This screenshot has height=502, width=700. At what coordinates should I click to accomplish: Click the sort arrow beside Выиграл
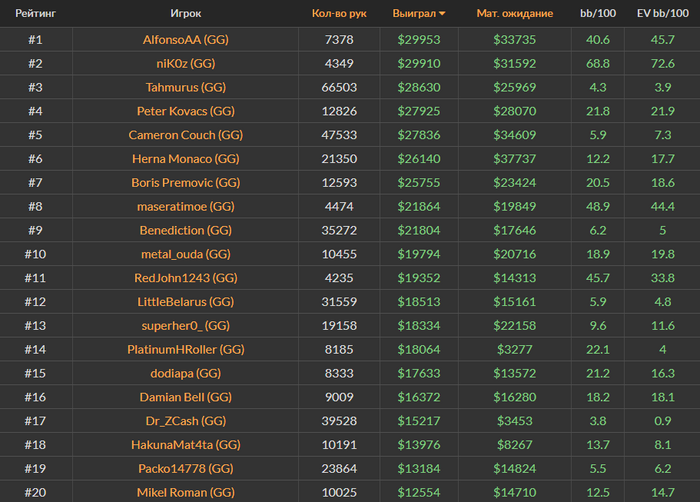442,14
